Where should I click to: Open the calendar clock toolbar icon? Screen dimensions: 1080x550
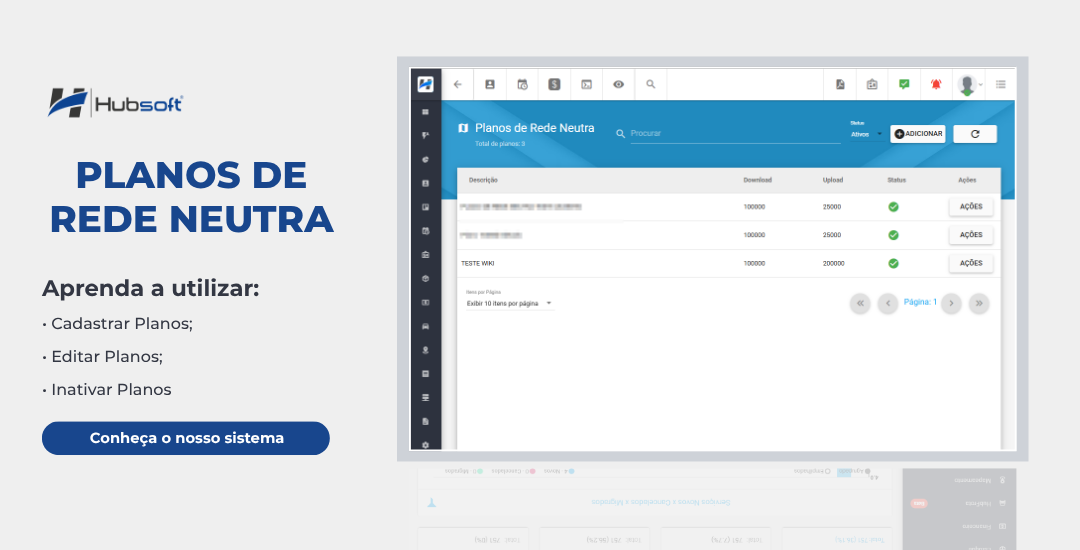point(522,85)
